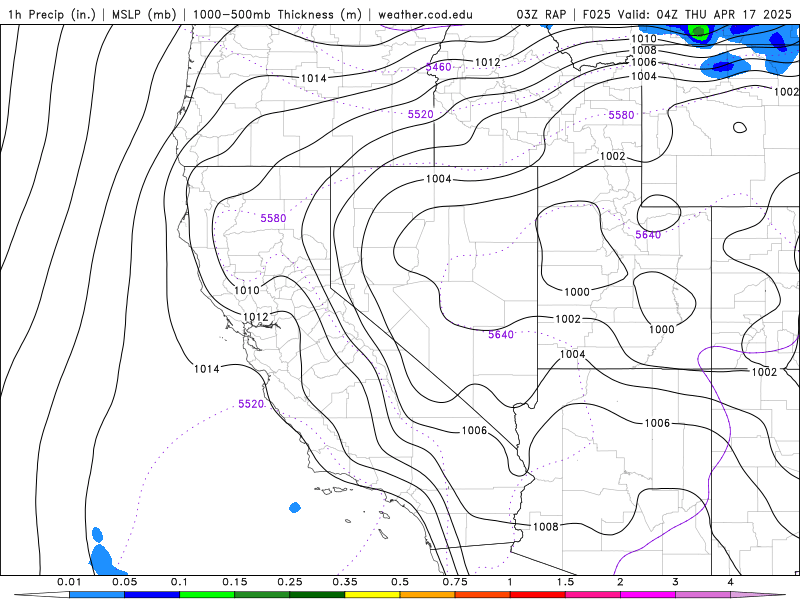The width and height of the screenshot is (800, 600).
Task: Click the '1h Precip (in.)' title text
Action: (x=52, y=15)
